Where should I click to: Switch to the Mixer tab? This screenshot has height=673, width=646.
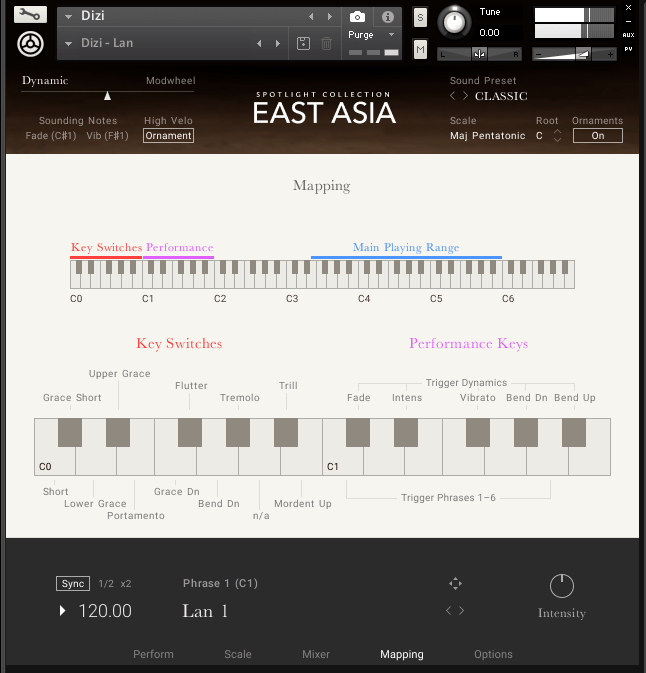point(316,654)
